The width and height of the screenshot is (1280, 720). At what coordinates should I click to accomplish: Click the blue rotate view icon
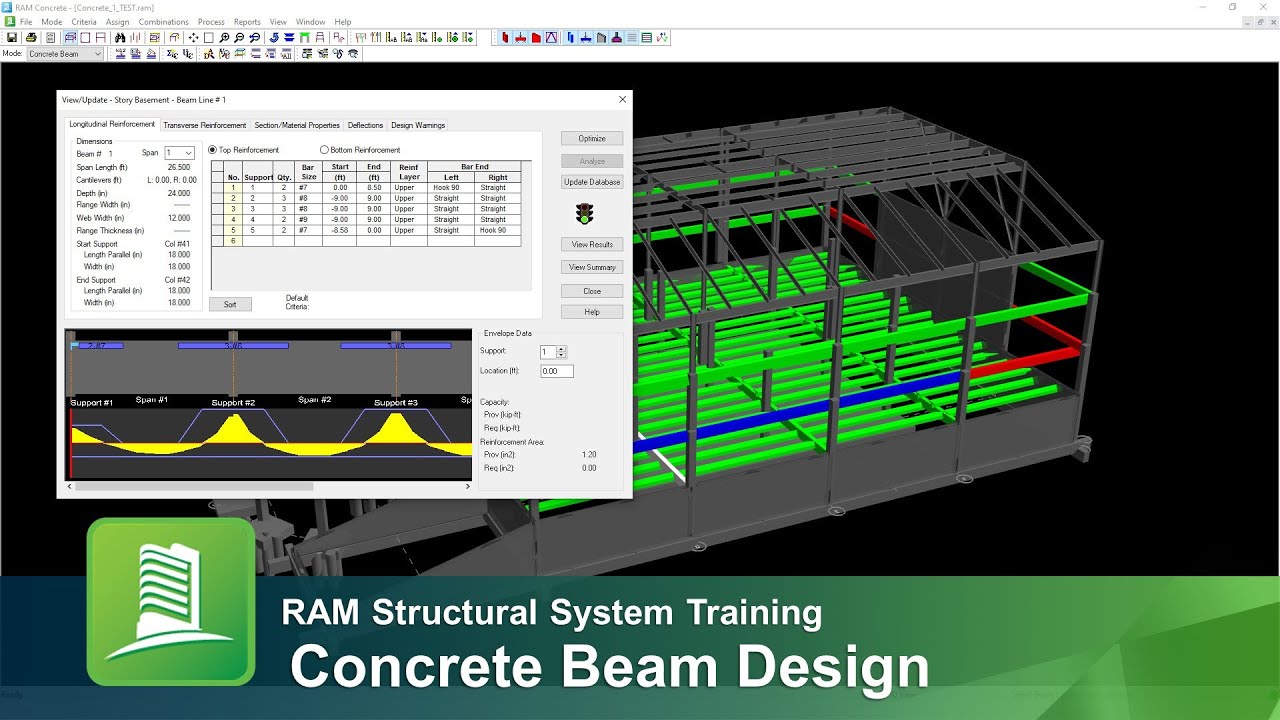click(x=274, y=38)
